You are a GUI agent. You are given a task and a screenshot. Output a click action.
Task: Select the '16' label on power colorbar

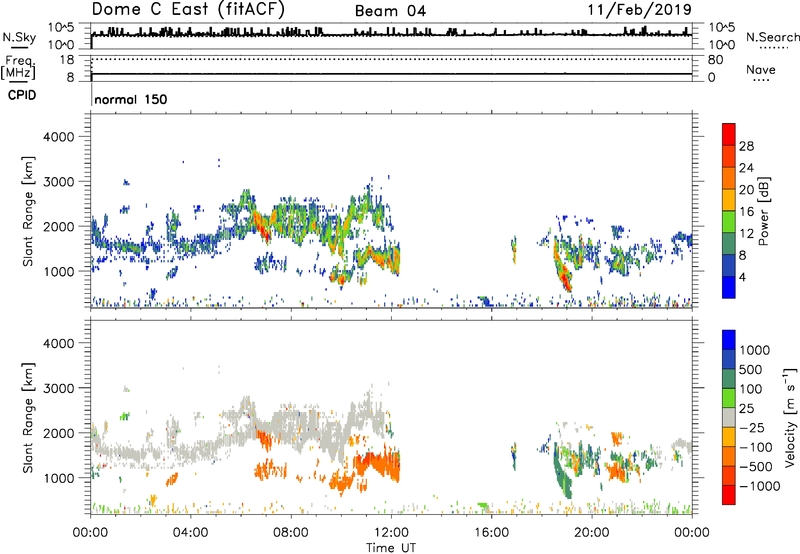pos(746,212)
